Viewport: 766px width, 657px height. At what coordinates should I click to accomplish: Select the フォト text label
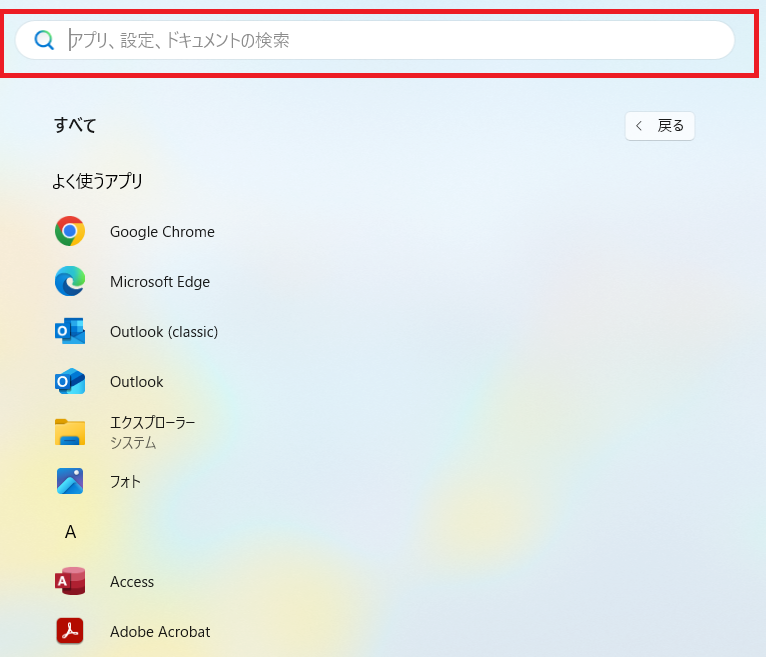pyautogui.click(x=125, y=482)
